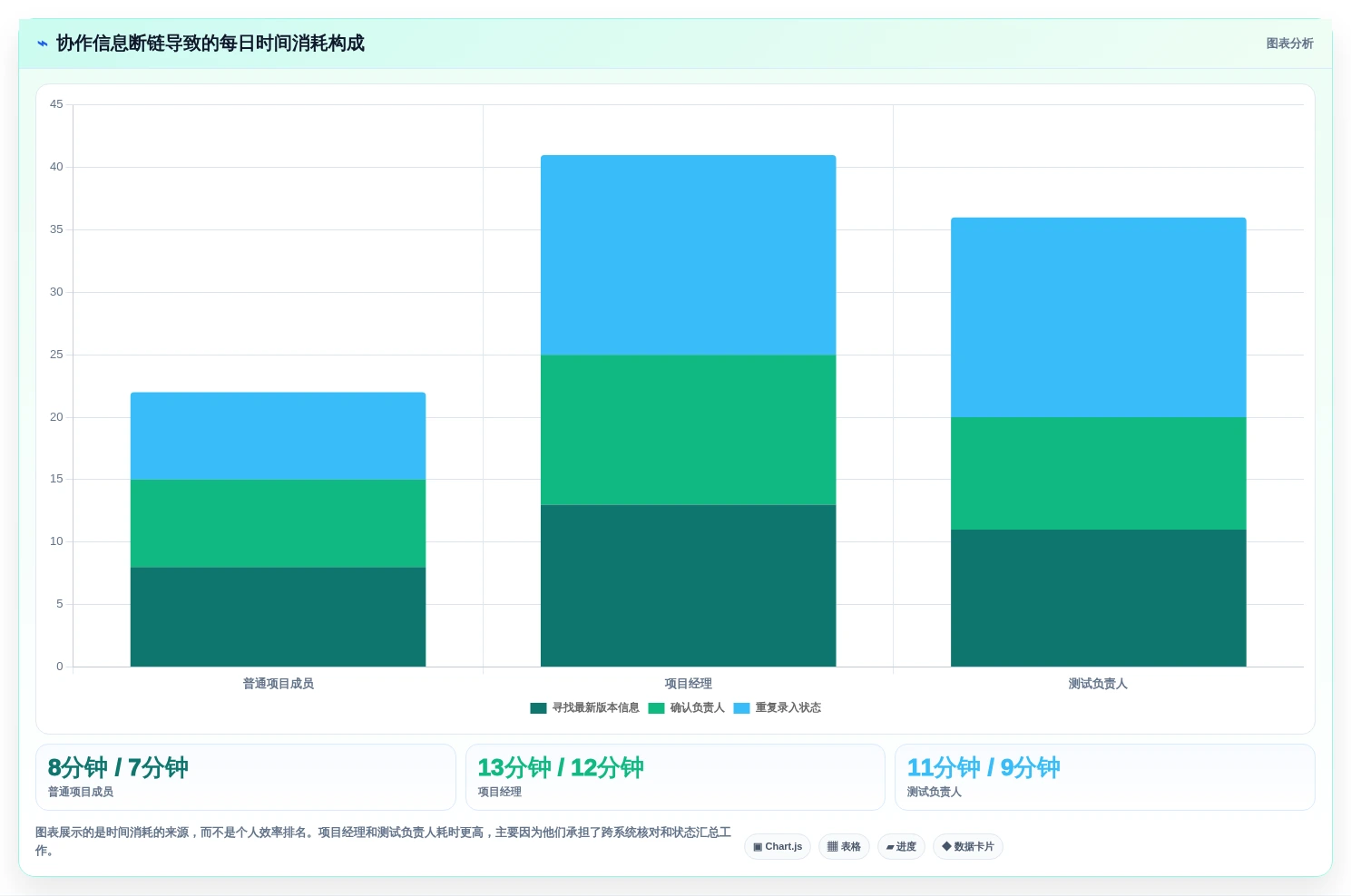The width and height of the screenshot is (1351, 896).
Task: Select the blue segment of 普通项目成员 bar
Action: pyautogui.click(x=278, y=436)
